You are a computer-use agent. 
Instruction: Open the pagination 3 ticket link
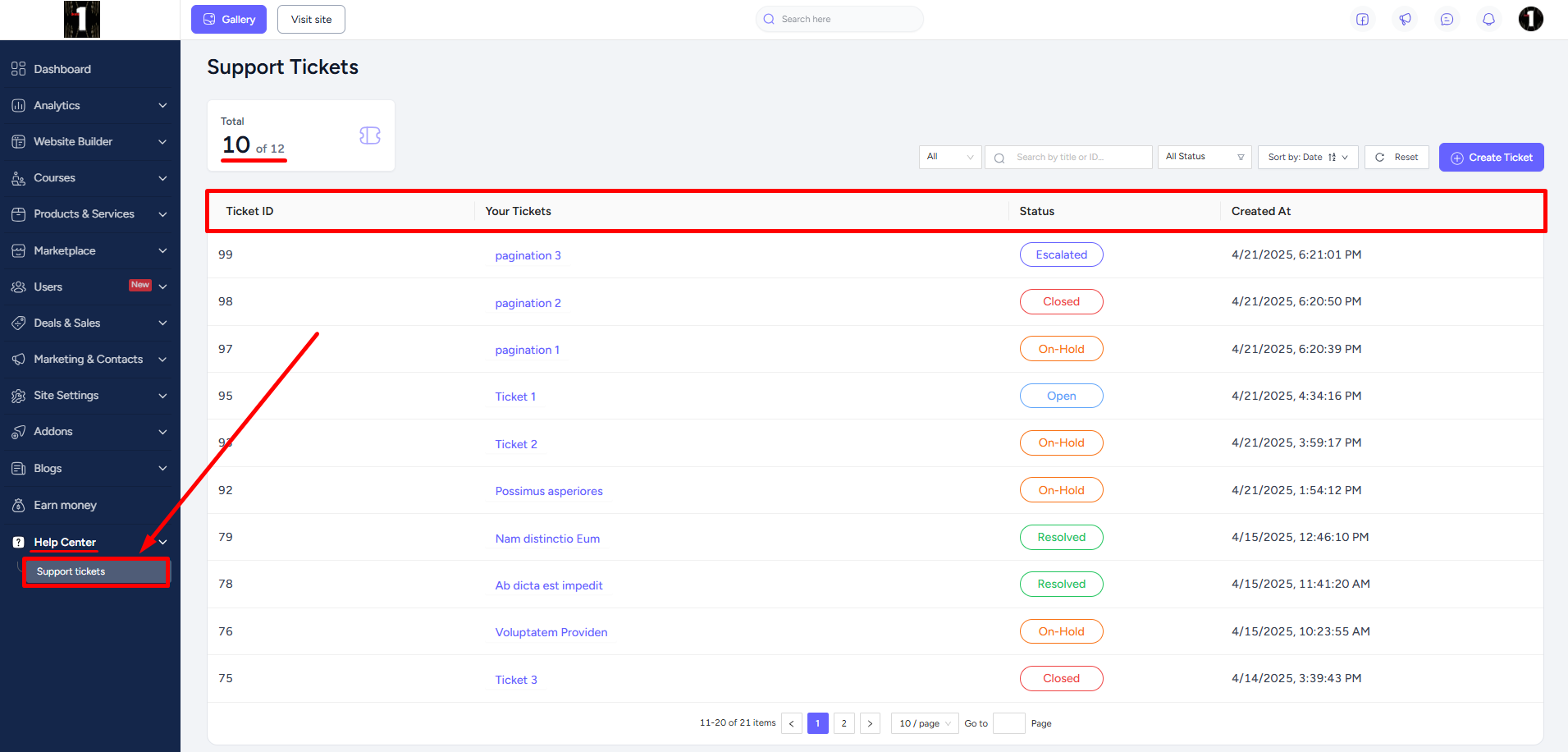click(x=528, y=255)
